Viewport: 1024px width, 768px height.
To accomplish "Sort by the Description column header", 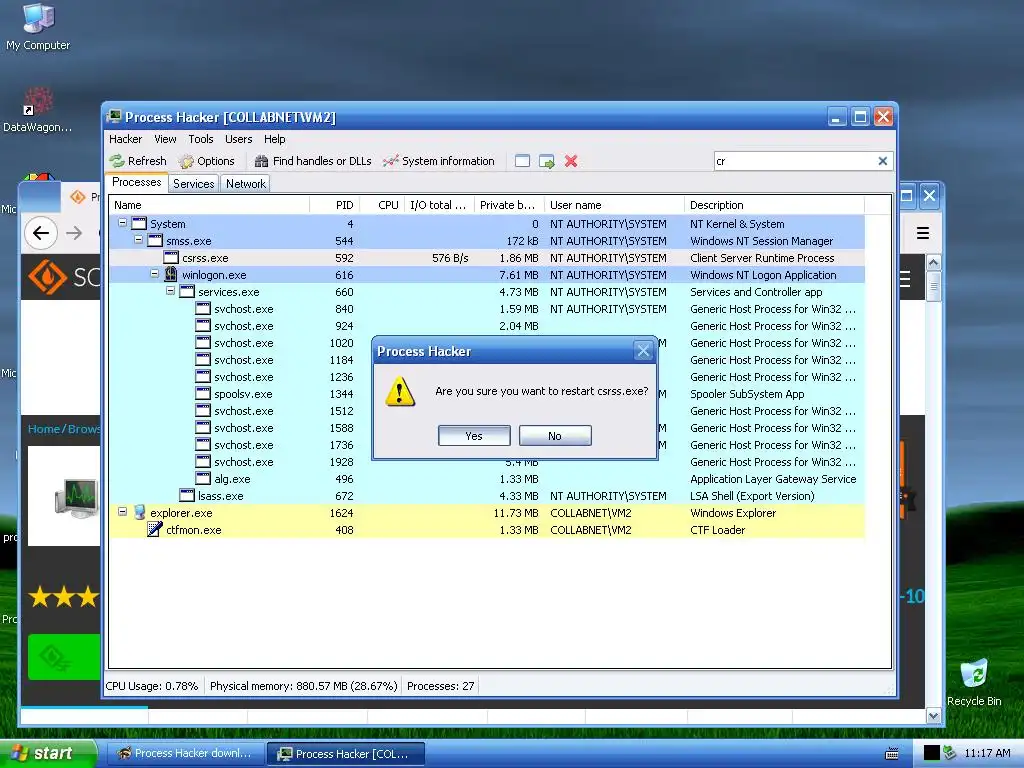I will click(x=774, y=205).
